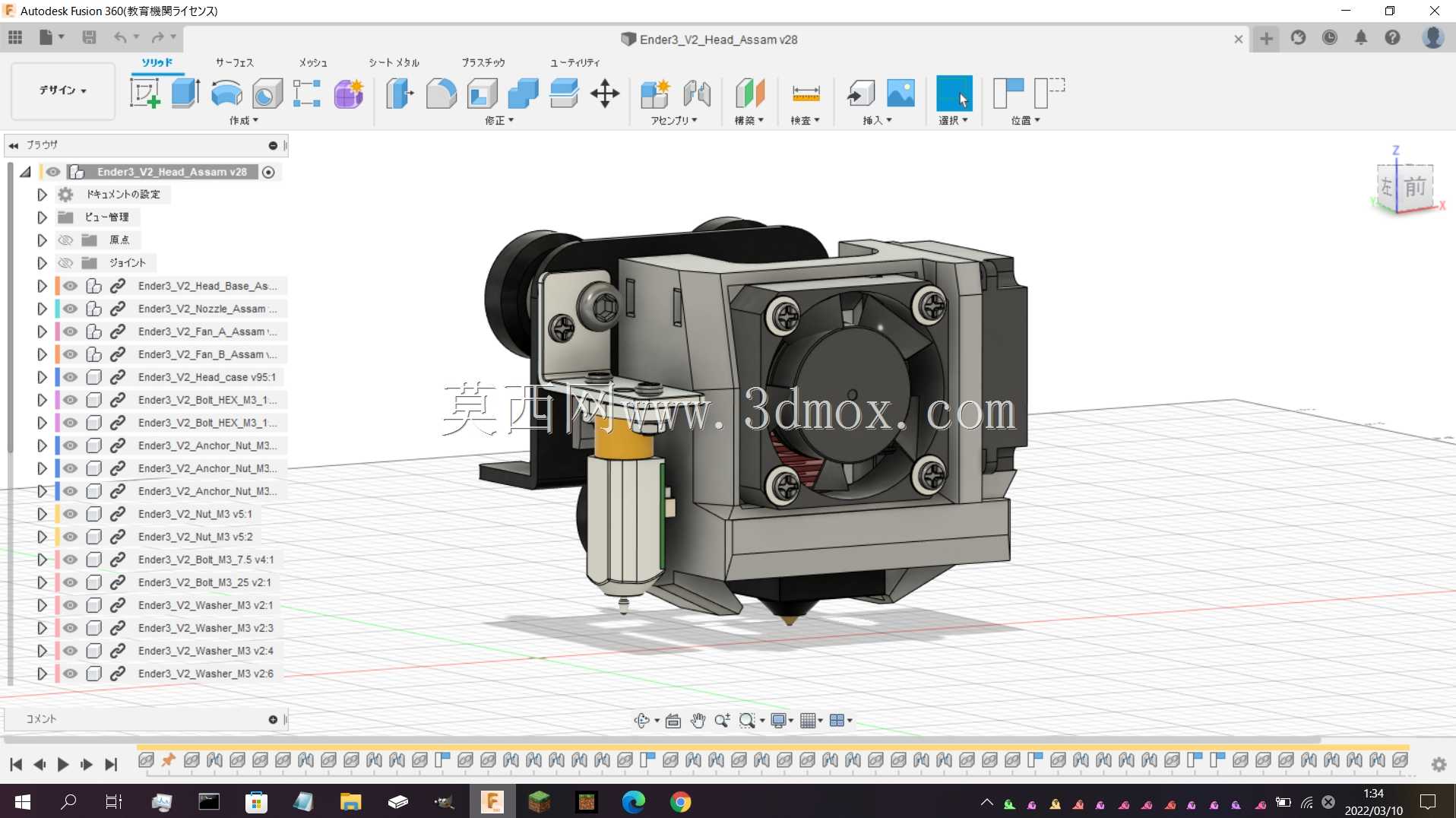The width and height of the screenshot is (1456, 818).
Task: Open the 作成 dropdown menu
Action: 244,120
